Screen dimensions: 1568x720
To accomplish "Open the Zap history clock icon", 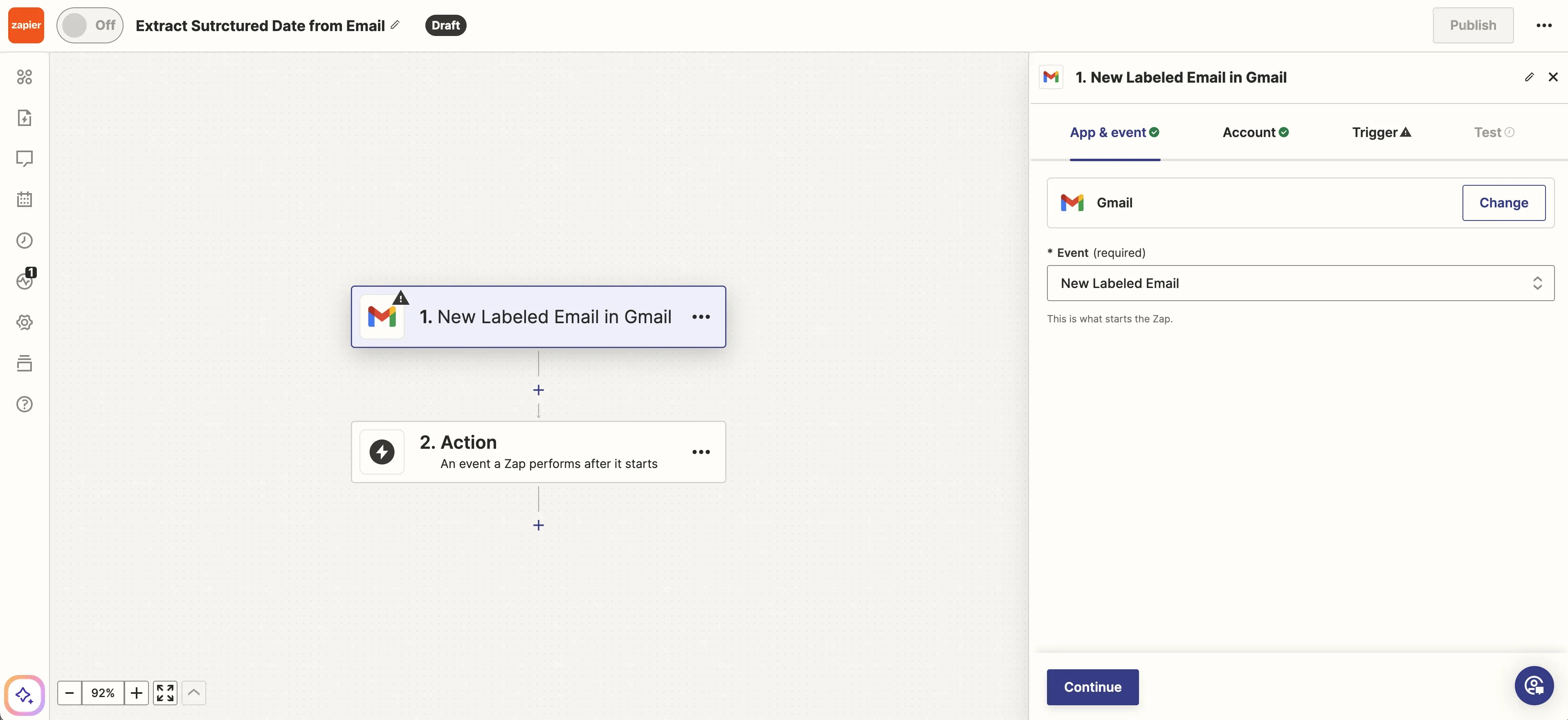I will pos(25,241).
